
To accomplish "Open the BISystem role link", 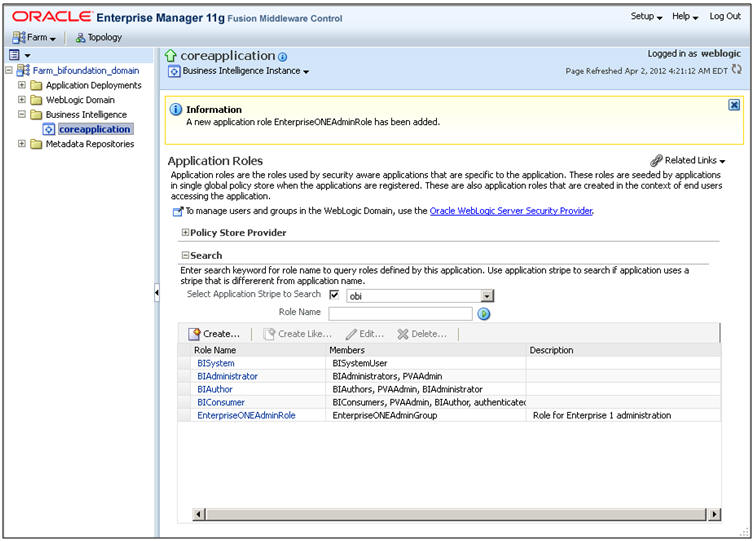I will coord(216,363).
